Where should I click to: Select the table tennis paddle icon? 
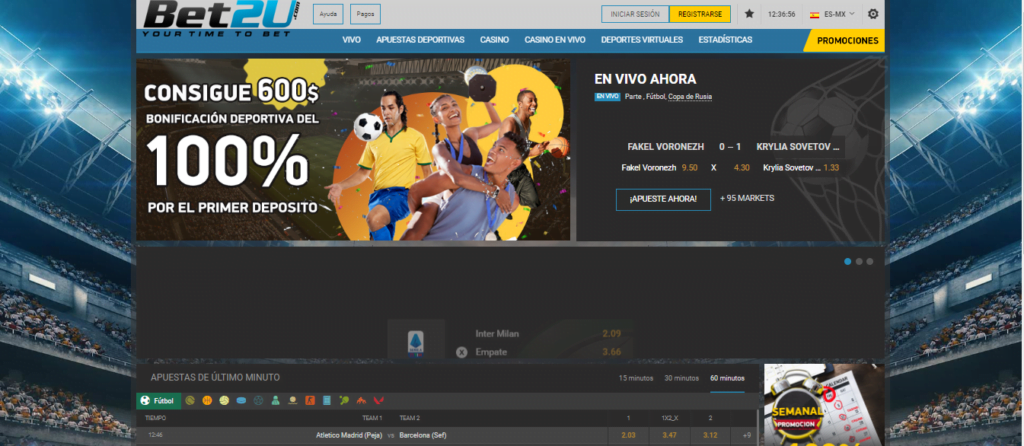tap(343, 400)
